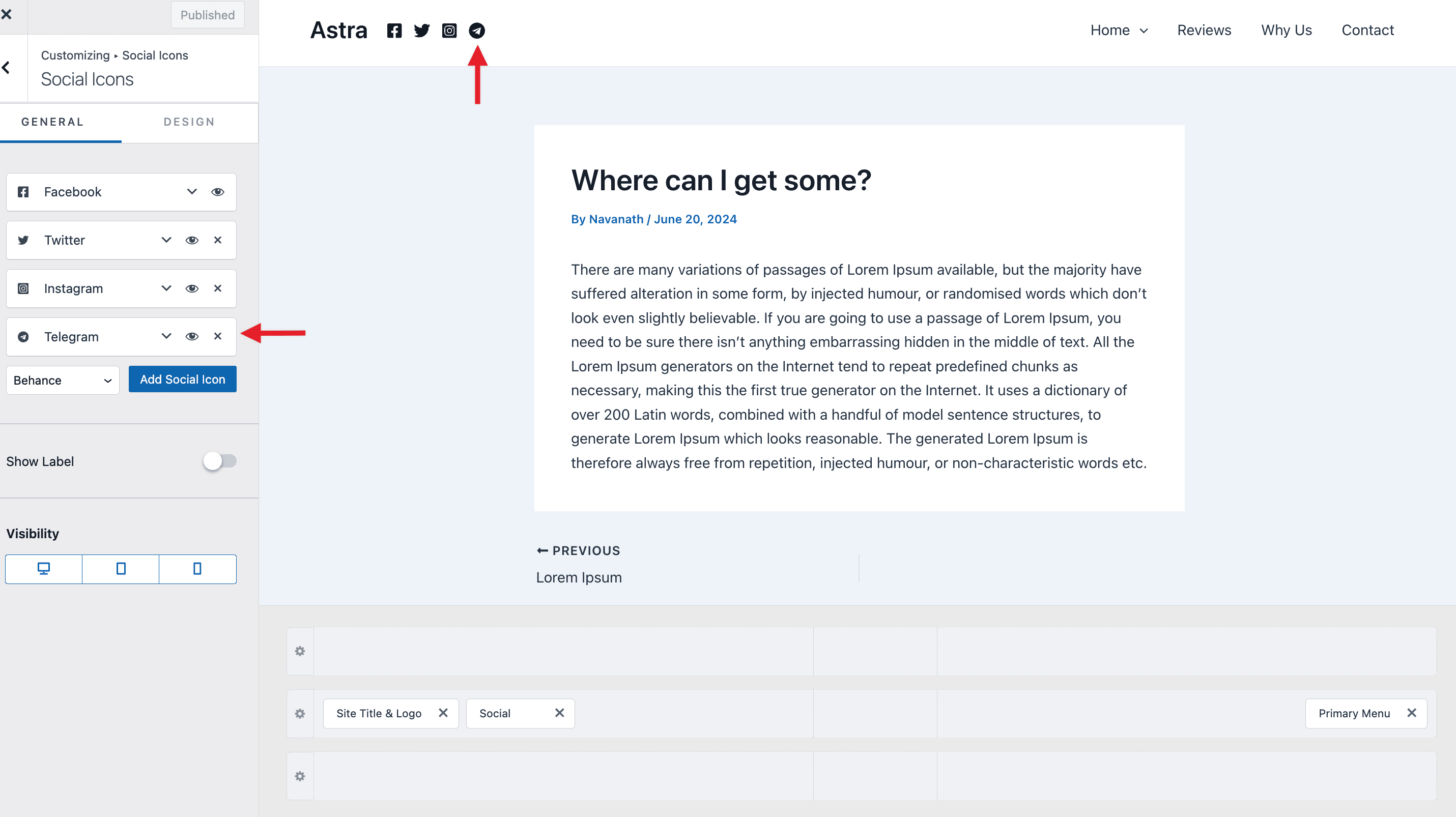Toggle visibility of Telegram social icon
Screen dimensions: 1456x817
click(x=192, y=335)
